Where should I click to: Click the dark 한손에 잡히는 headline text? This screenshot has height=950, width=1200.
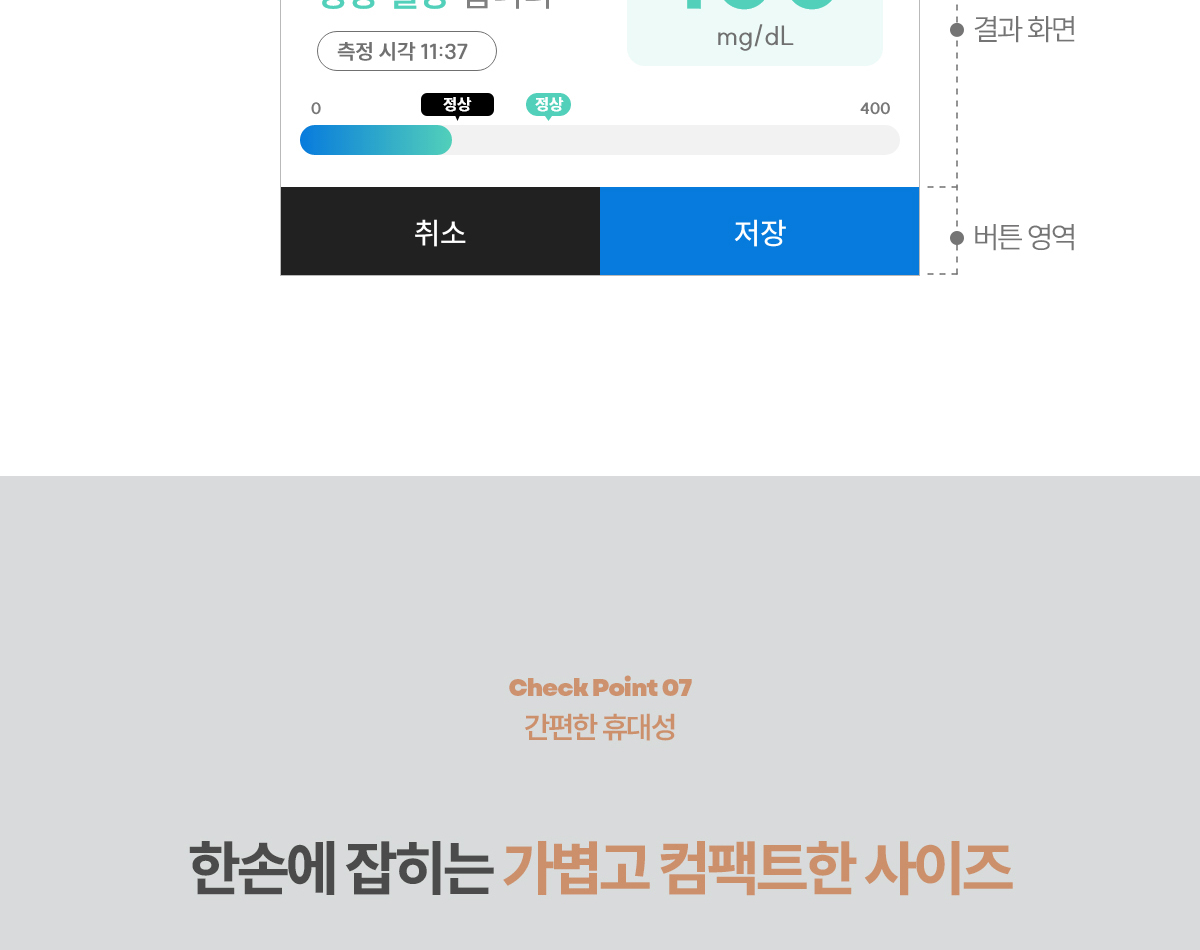(x=340, y=868)
